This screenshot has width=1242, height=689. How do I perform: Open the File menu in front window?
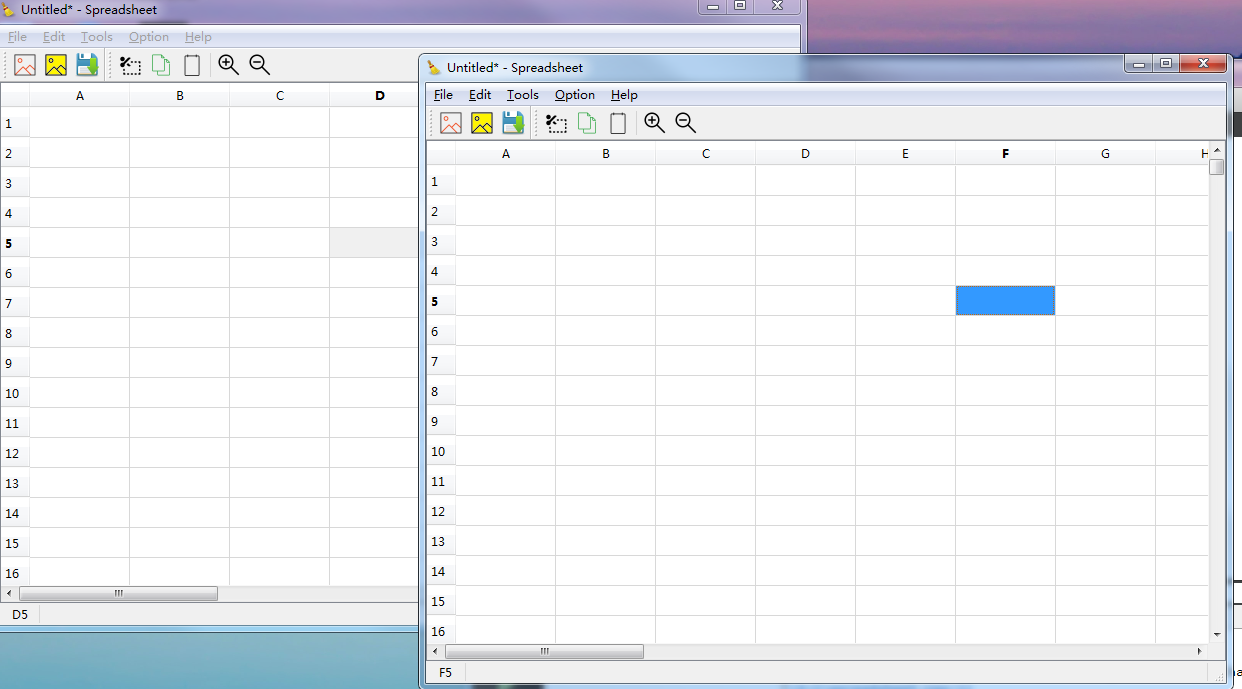[x=443, y=95]
